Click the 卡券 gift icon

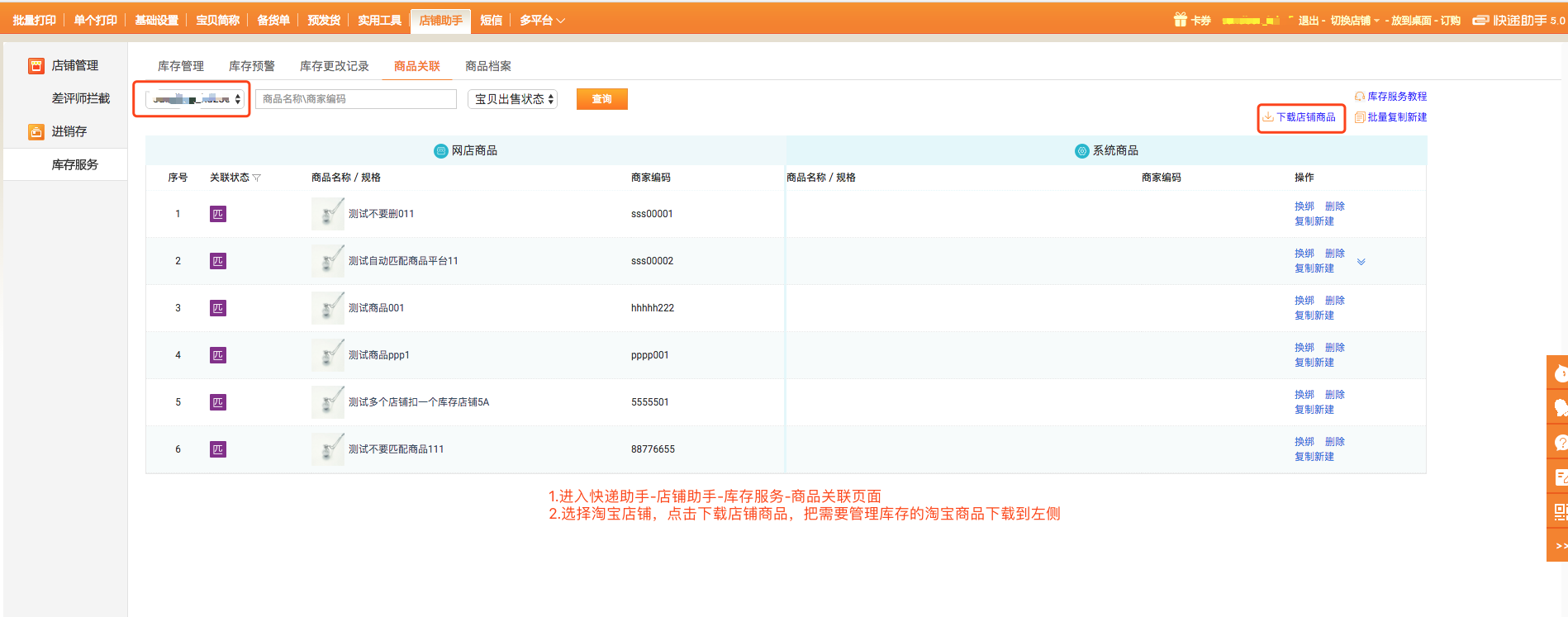click(x=1180, y=20)
